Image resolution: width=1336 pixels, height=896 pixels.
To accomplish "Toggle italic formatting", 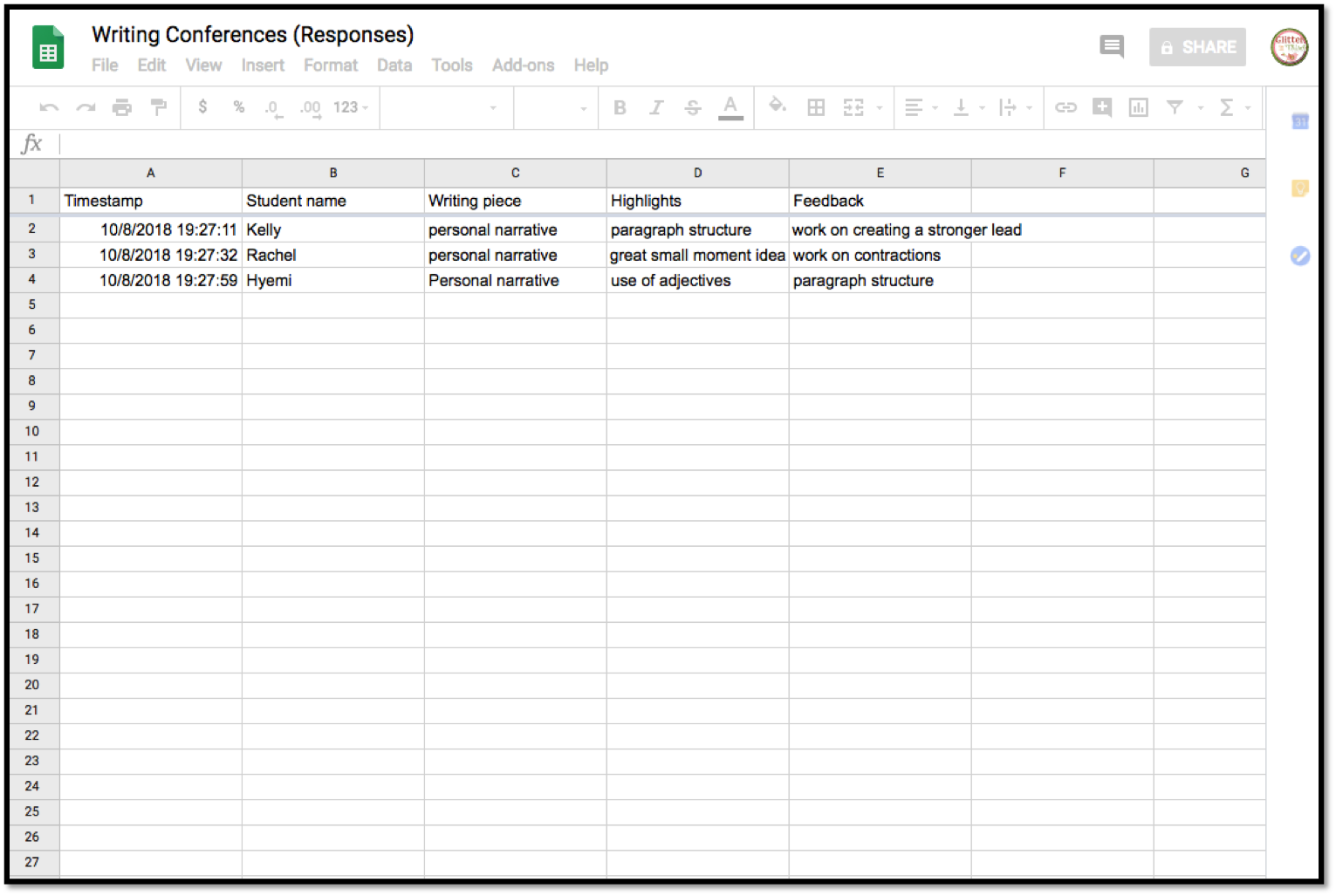I will [x=656, y=107].
